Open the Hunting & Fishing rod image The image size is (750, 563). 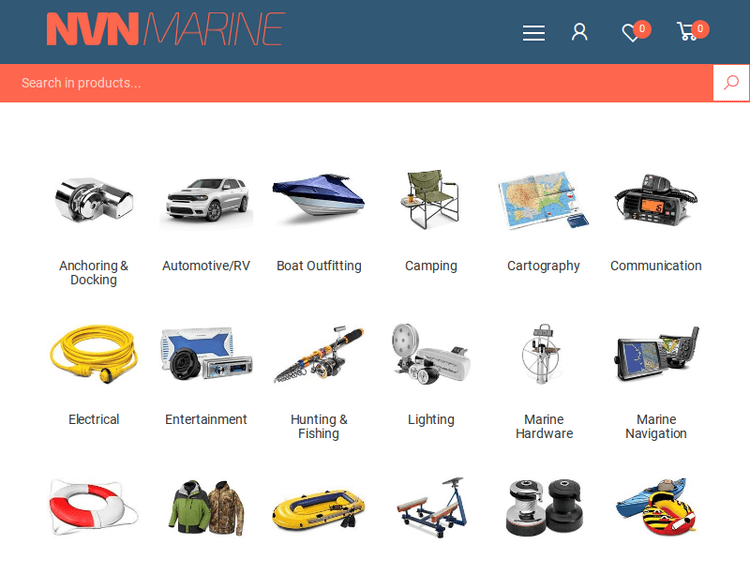pos(319,355)
